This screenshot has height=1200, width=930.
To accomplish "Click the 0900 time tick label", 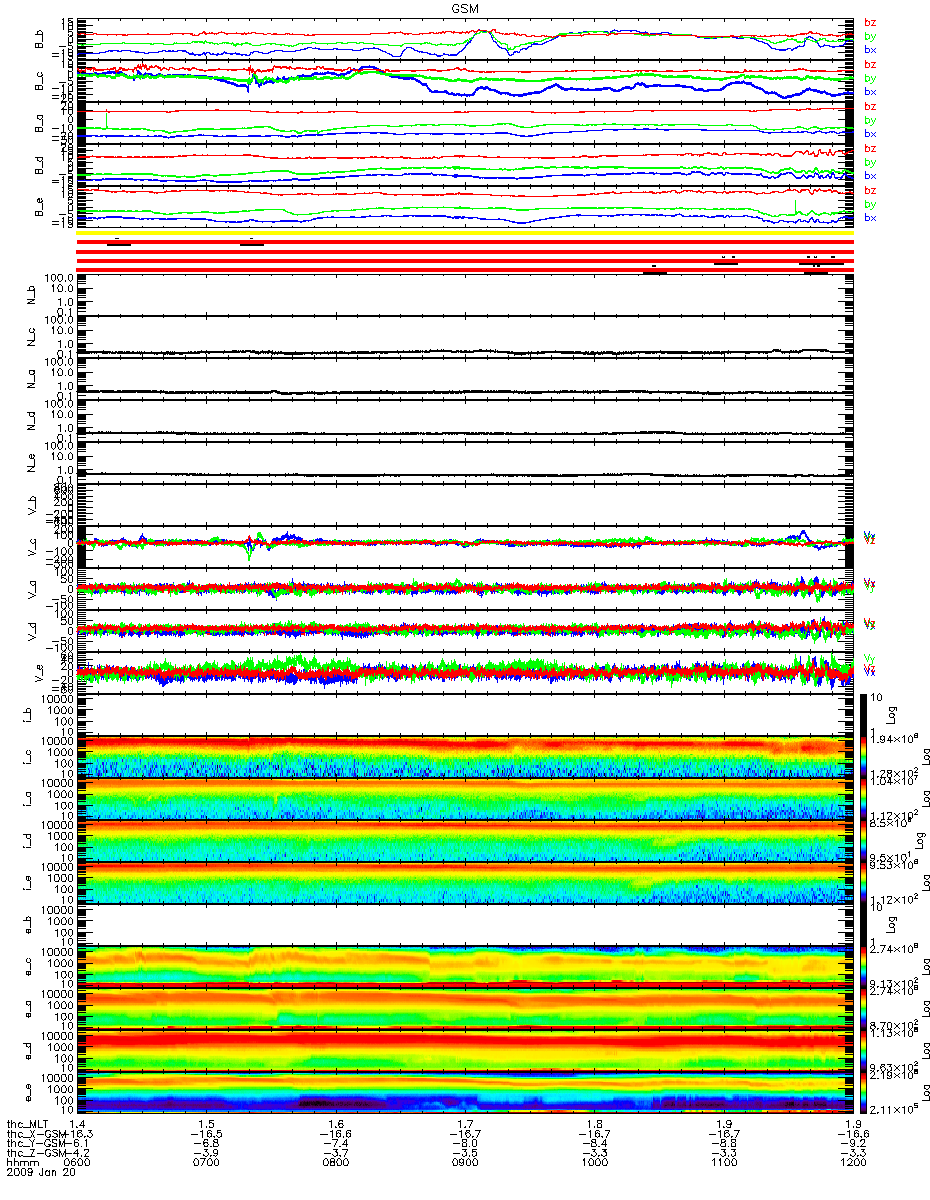I will click(x=465, y=1162).
